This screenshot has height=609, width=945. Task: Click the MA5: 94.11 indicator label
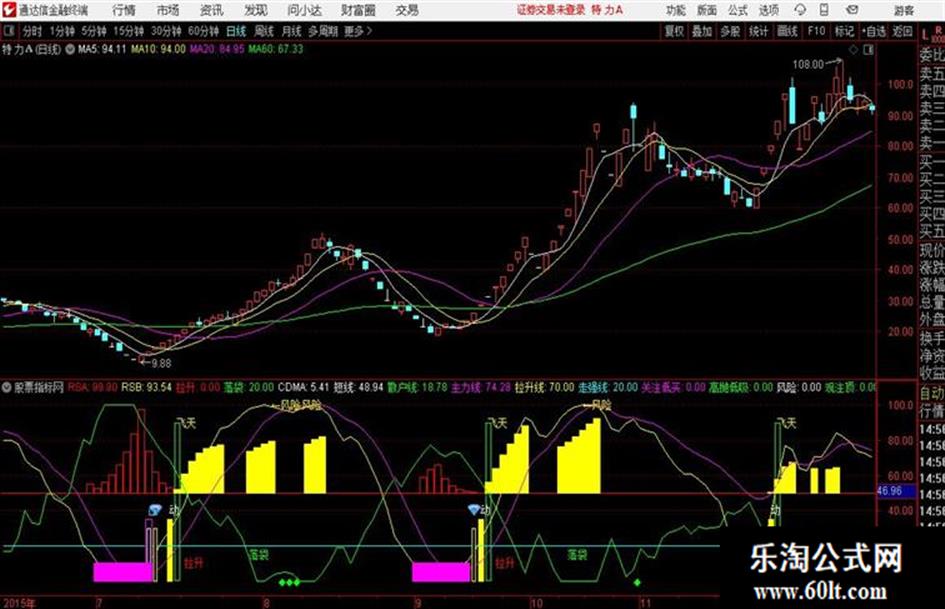[102, 49]
